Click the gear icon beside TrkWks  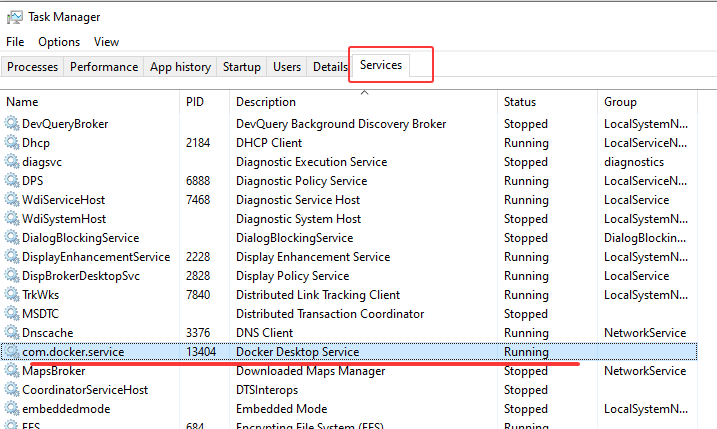tap(12, 295)
